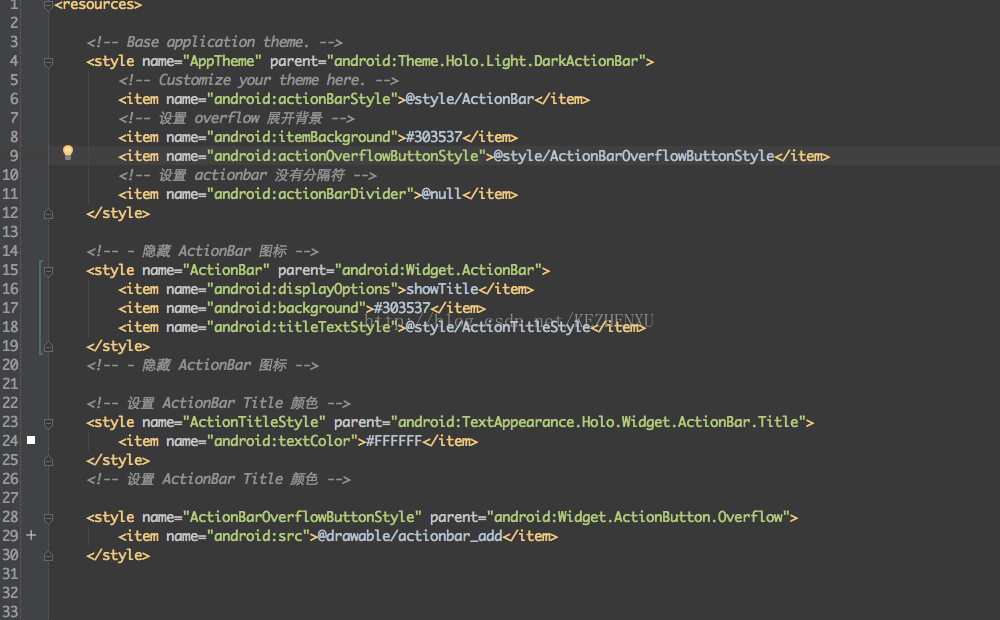Click line number 31 in the gutter
This screenshot has width=1000, height=620.
coord(10,574)
